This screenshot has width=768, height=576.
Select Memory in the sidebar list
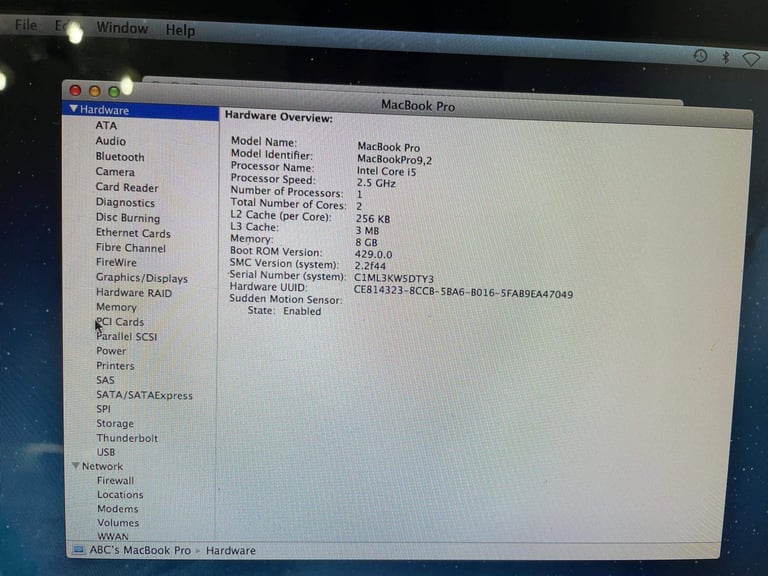[117, 308]
